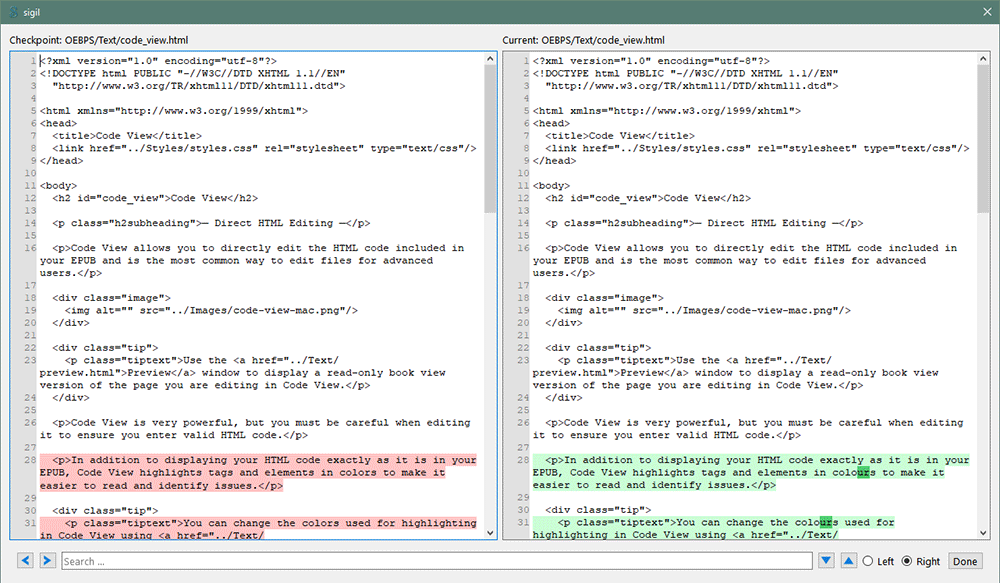The height and width of the screenshot is (583, 1000).
Task: Click the previous difference left arrow button
Action: pos(26,561)
